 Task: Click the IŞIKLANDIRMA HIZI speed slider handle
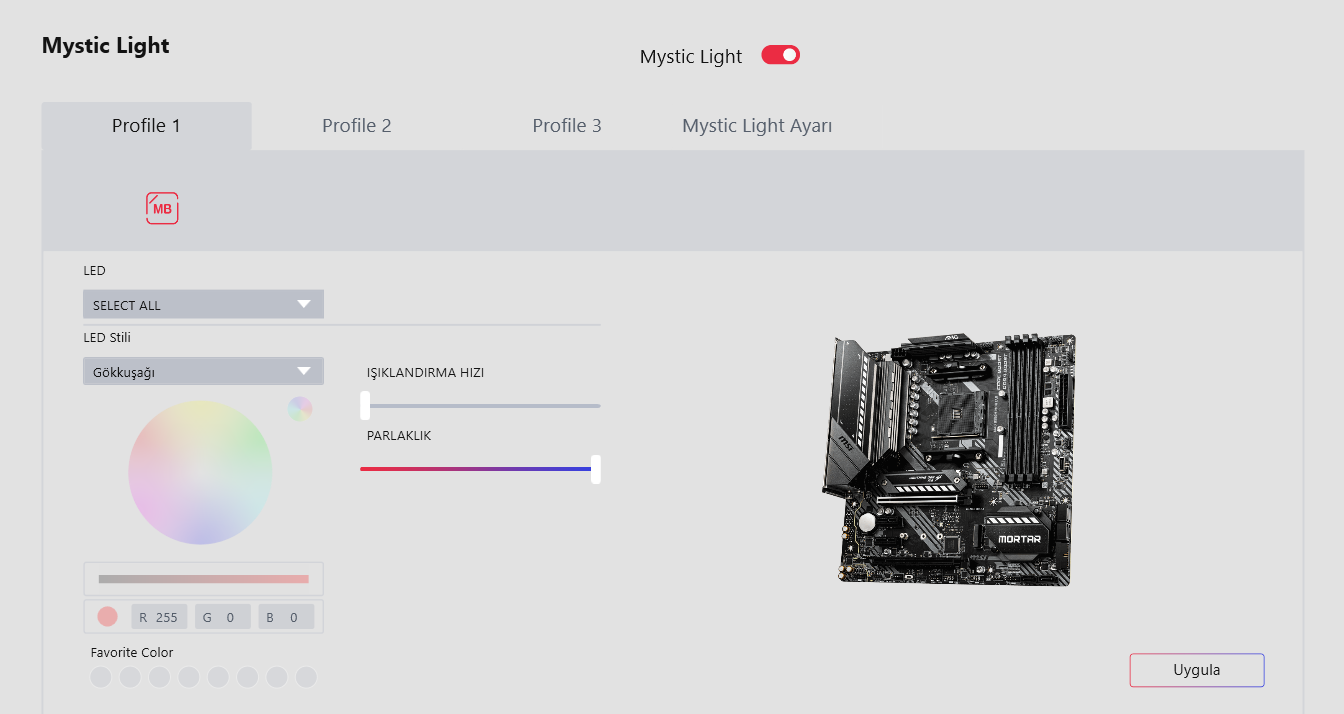click(x=365, y=405)
